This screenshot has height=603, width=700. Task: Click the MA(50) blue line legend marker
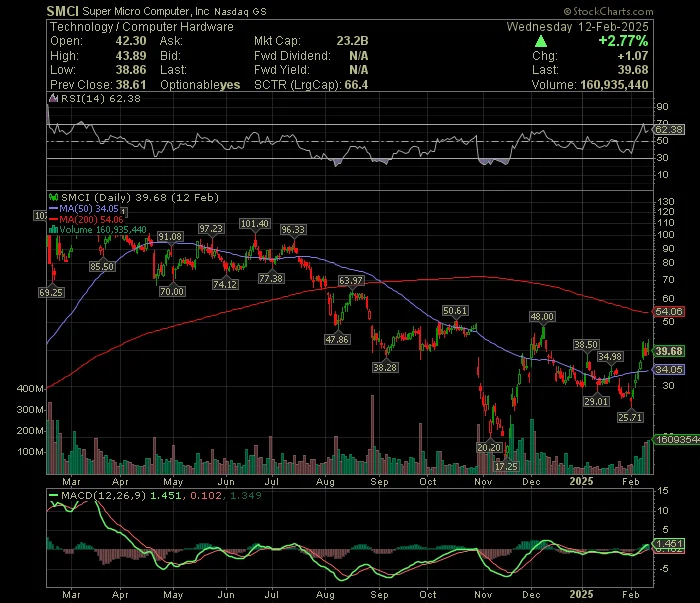click(54, 208)
